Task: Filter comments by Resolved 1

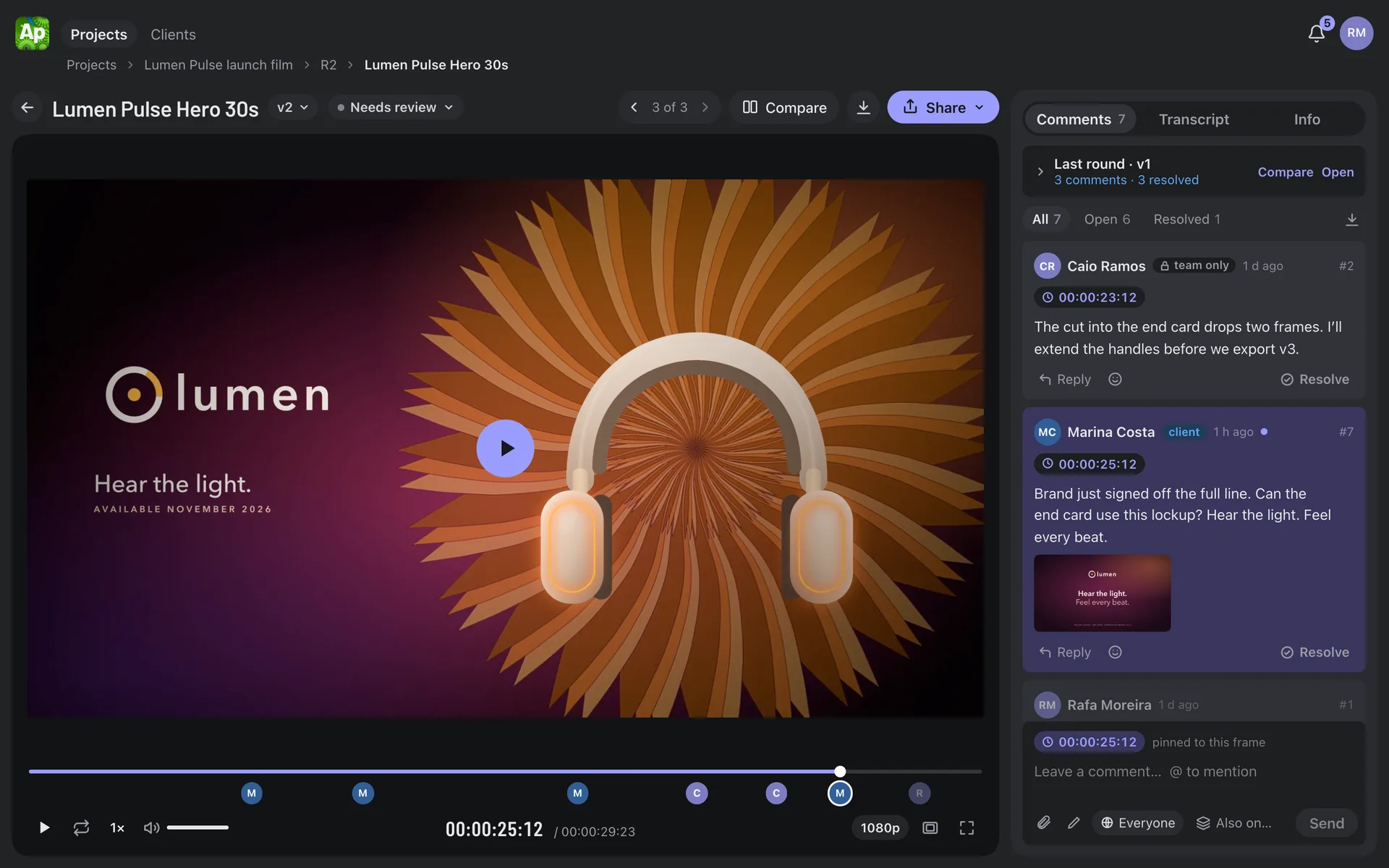Action: point(1186,219)
